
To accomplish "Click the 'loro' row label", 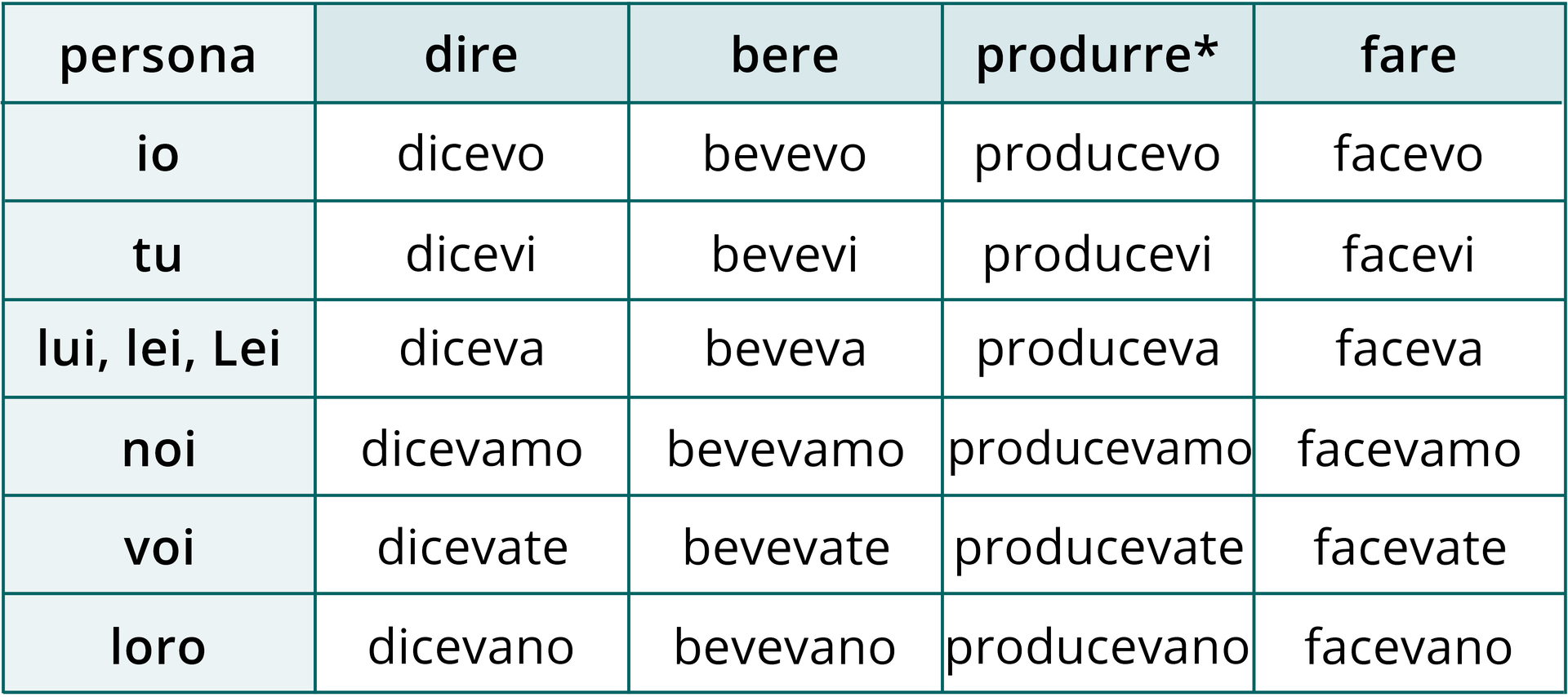I will tap(158, 646).
